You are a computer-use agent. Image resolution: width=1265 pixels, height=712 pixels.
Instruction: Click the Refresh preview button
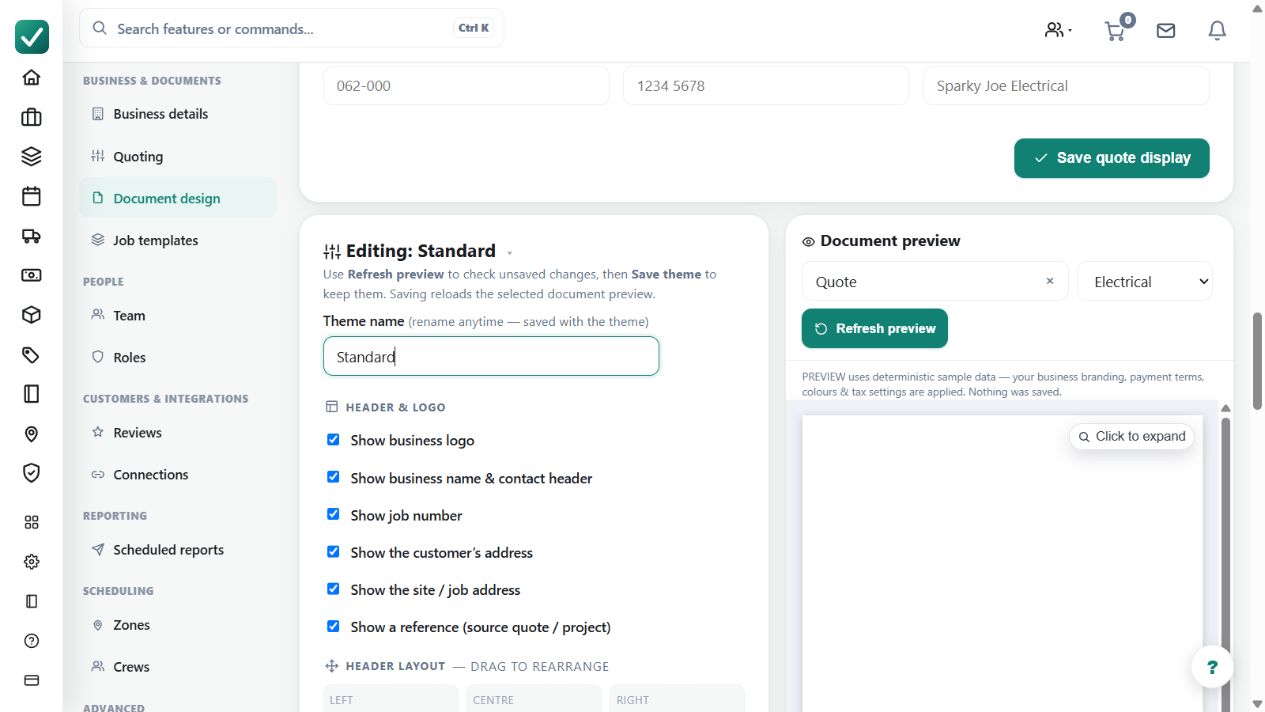click(x=875, y=328)
